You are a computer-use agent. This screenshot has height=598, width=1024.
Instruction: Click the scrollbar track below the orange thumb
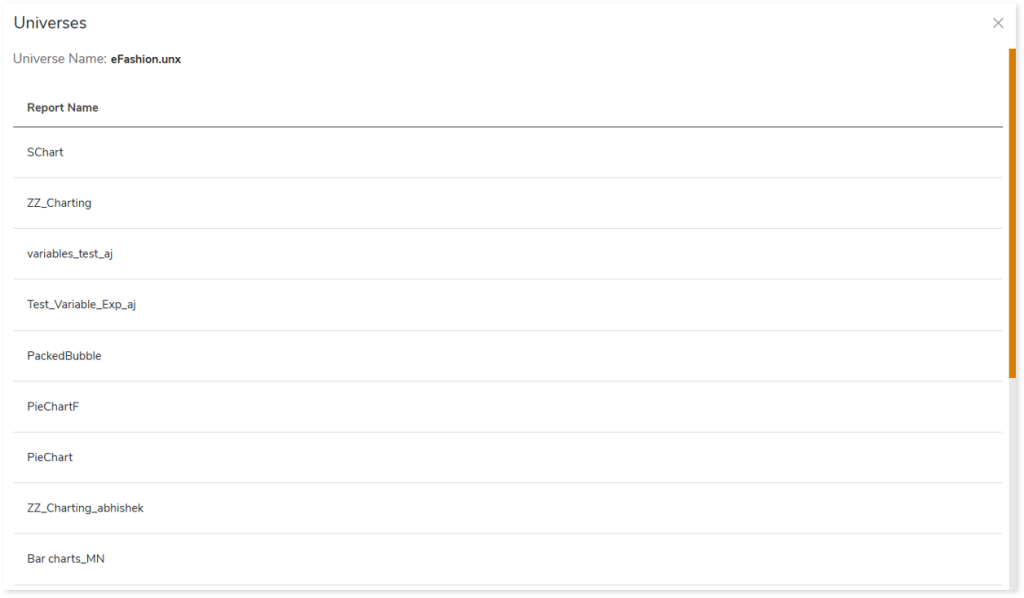(x=1012, y=480)
